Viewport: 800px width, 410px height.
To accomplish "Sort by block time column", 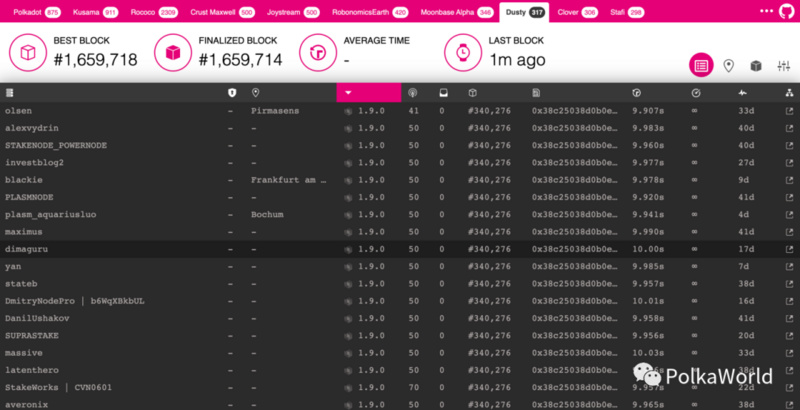I will (x=636, y=93).
